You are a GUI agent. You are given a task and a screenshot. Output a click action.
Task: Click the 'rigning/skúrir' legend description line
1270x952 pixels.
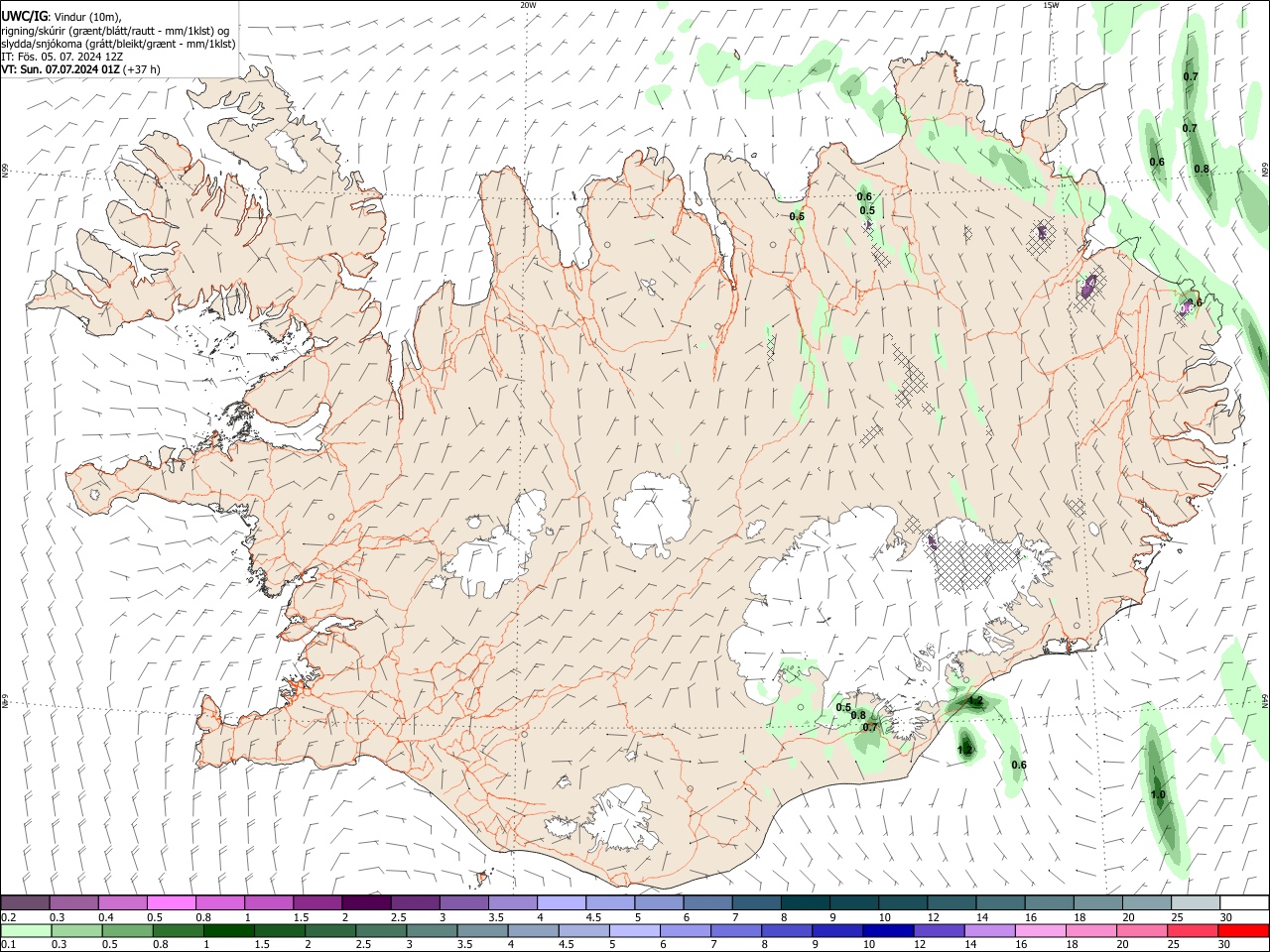click(x=115, y=31)
